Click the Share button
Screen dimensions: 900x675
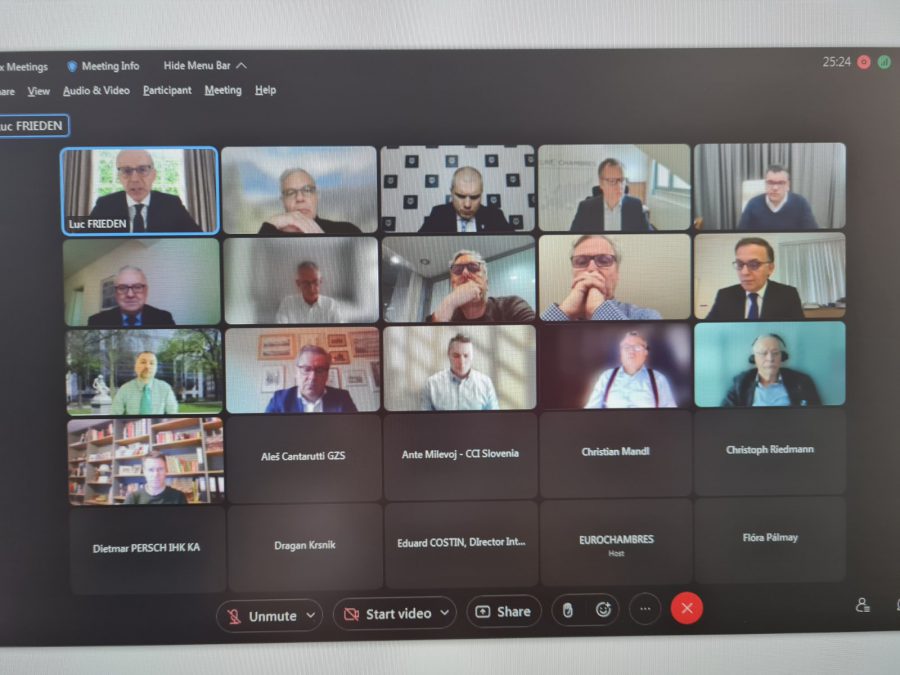pos(503,611)
